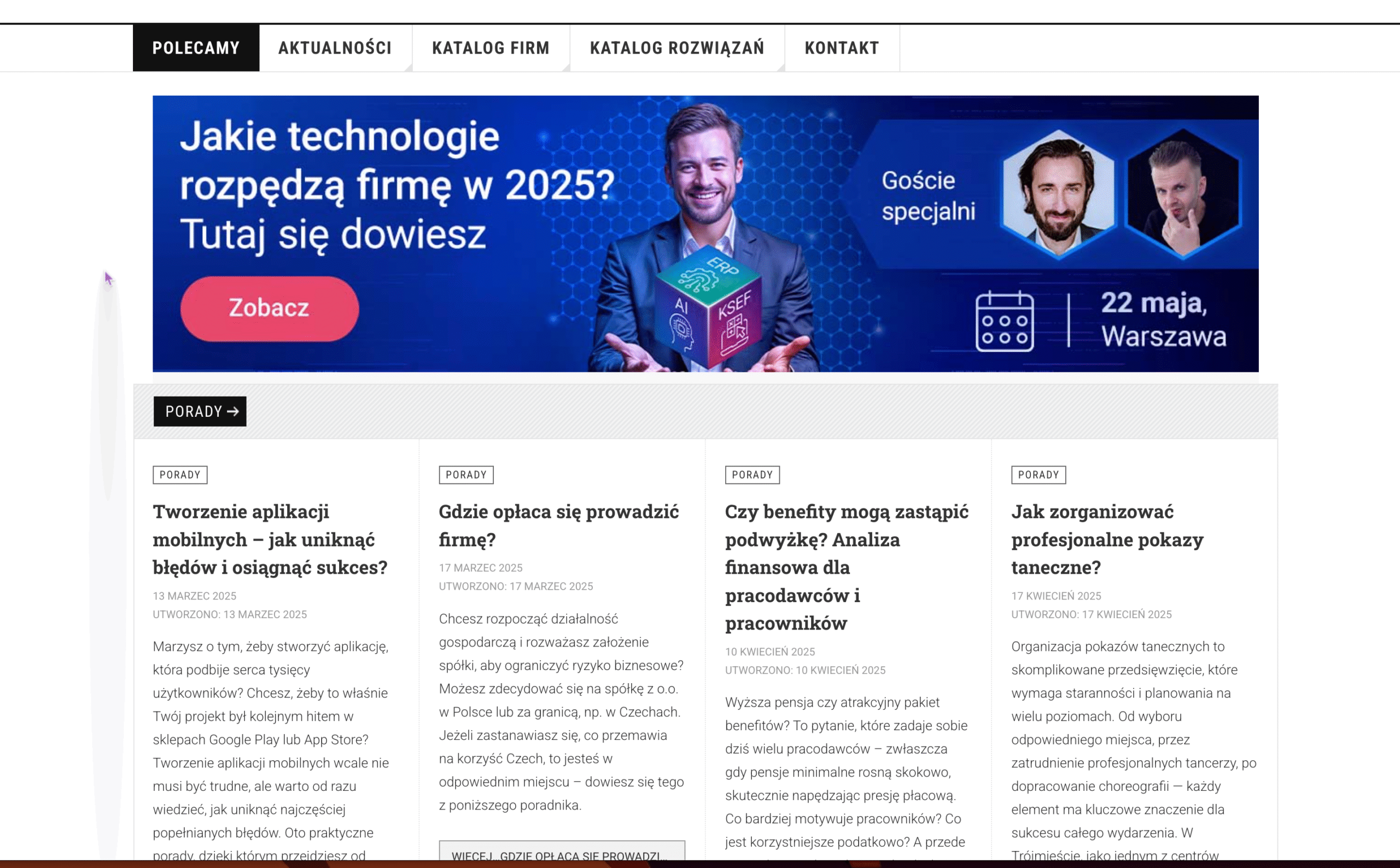Click PORADY tag above benefity article
This screenshot has width=1400, height=868.
click(752, 475)
